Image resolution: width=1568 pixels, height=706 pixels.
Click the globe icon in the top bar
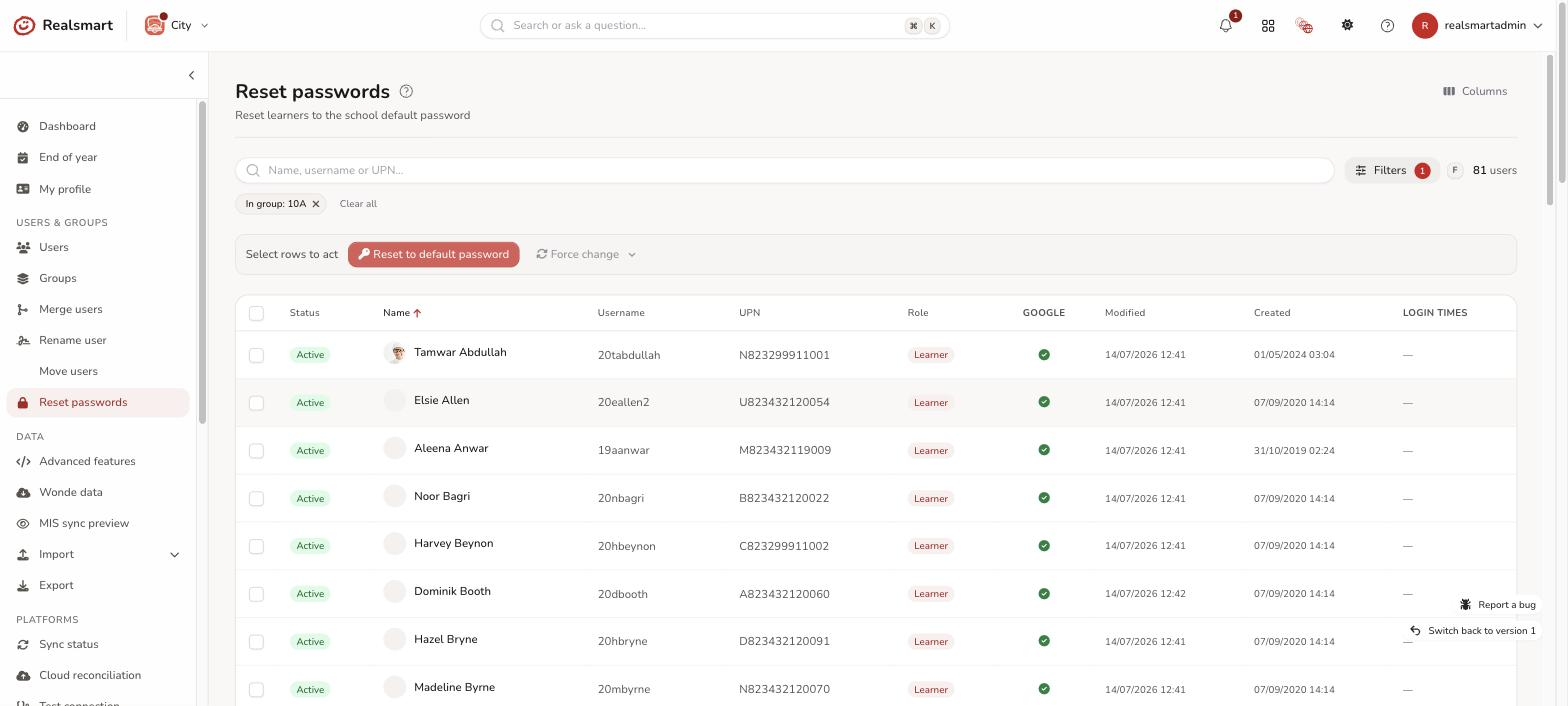[1304, 26]
